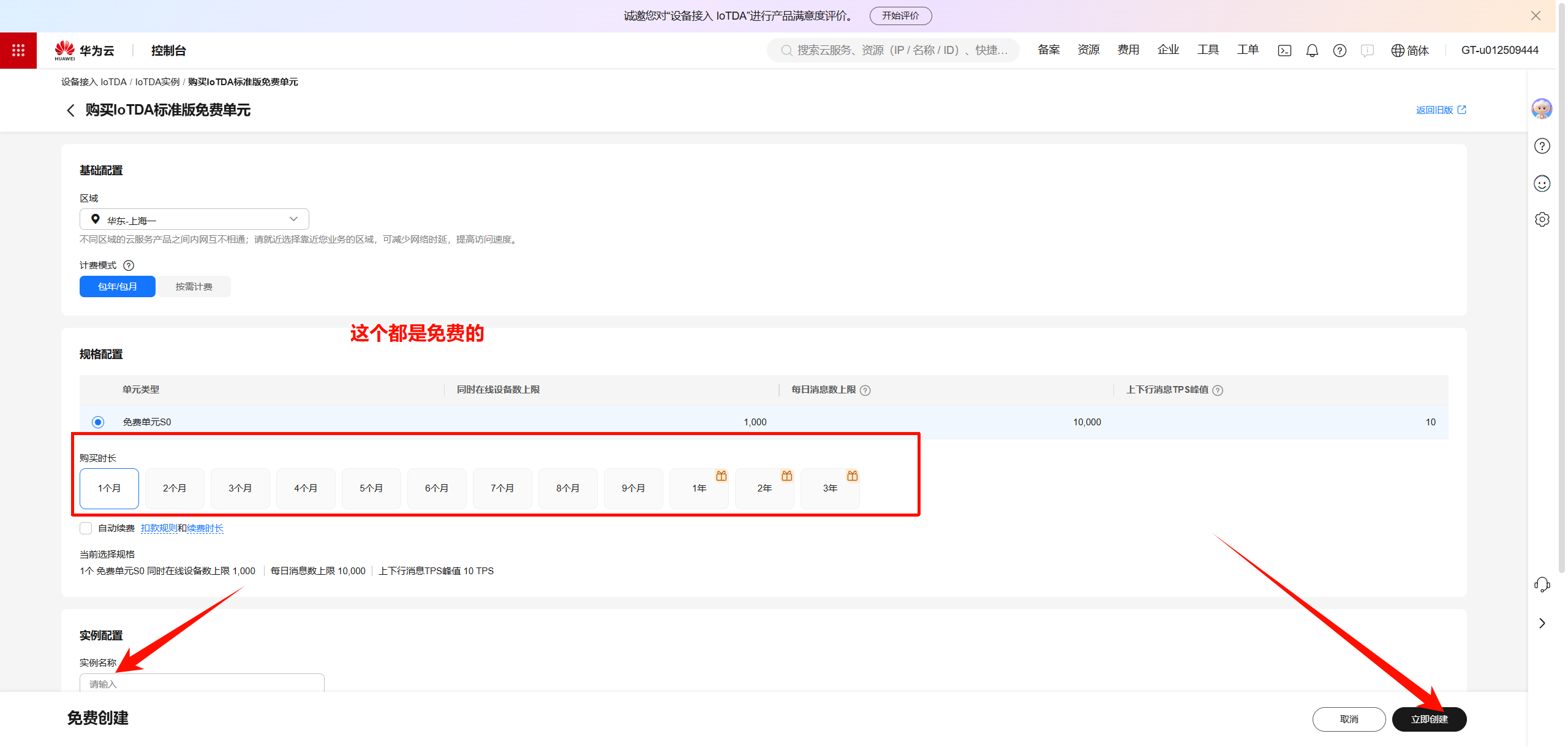Open the 扣款规则 link
This screenshot has height=747, width=1568.
point(159,528)
